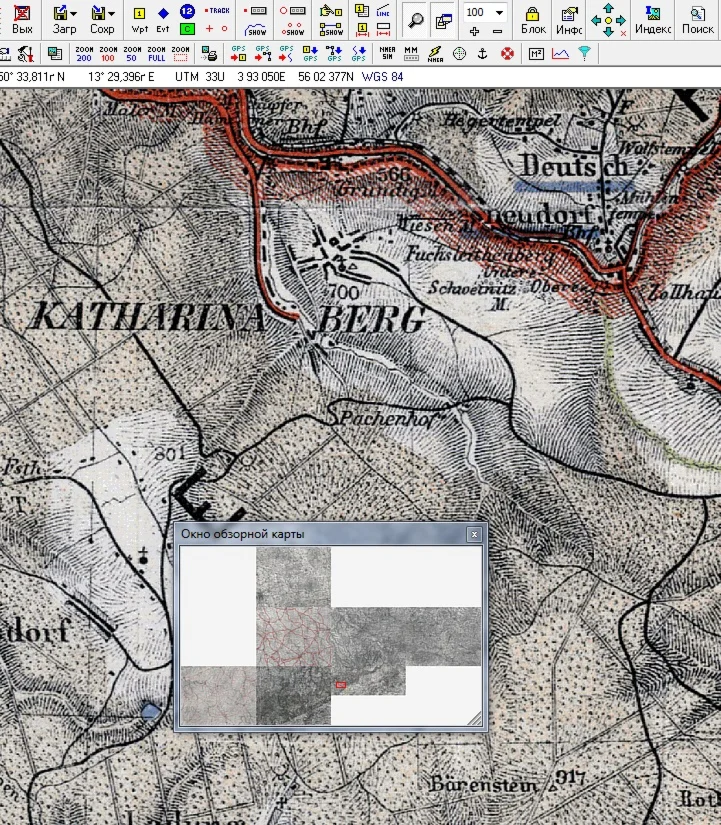Click the red lifebuoy man overboard icon

(507, 53)
